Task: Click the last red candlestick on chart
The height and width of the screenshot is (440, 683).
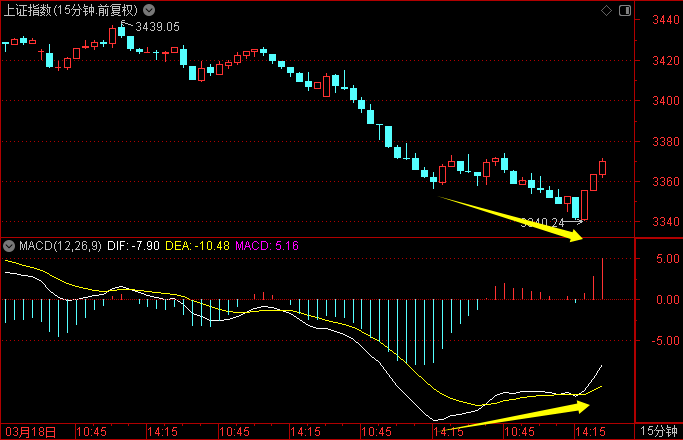Action: pos(603,168)
